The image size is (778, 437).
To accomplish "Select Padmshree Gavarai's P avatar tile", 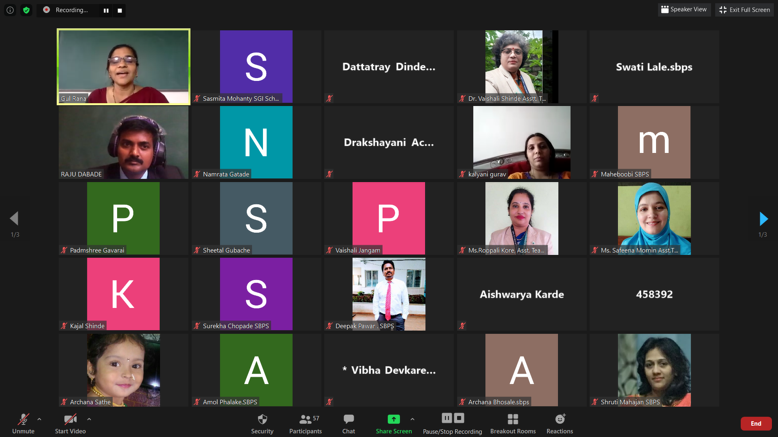I will pyautogui.click(x=124, y=218).
